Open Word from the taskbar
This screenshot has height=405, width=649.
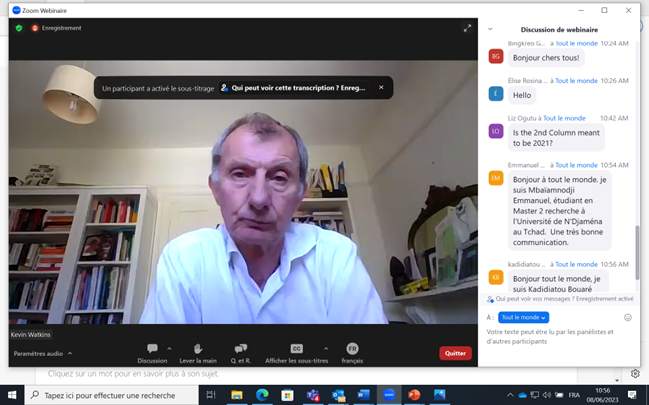tap(363, 395)
